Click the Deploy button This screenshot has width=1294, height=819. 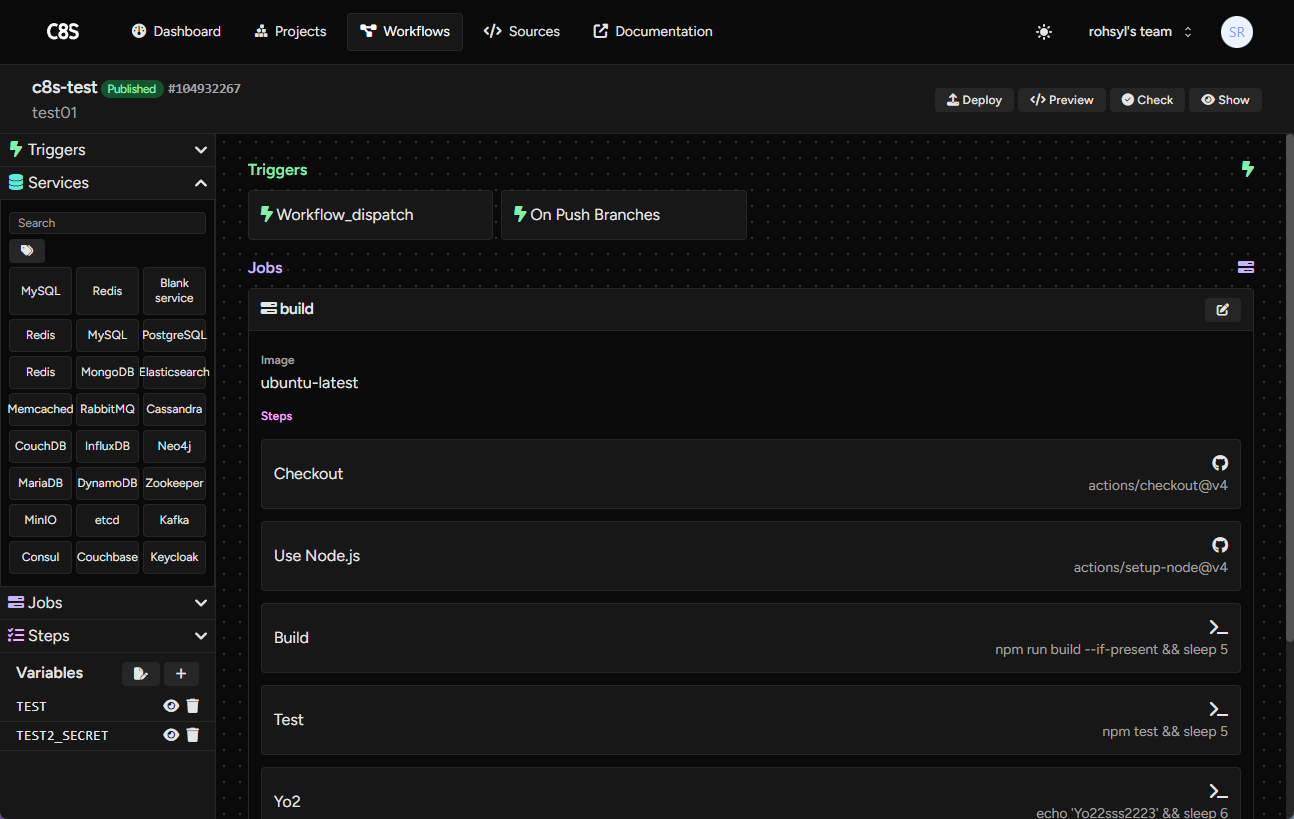pos(974,100)
